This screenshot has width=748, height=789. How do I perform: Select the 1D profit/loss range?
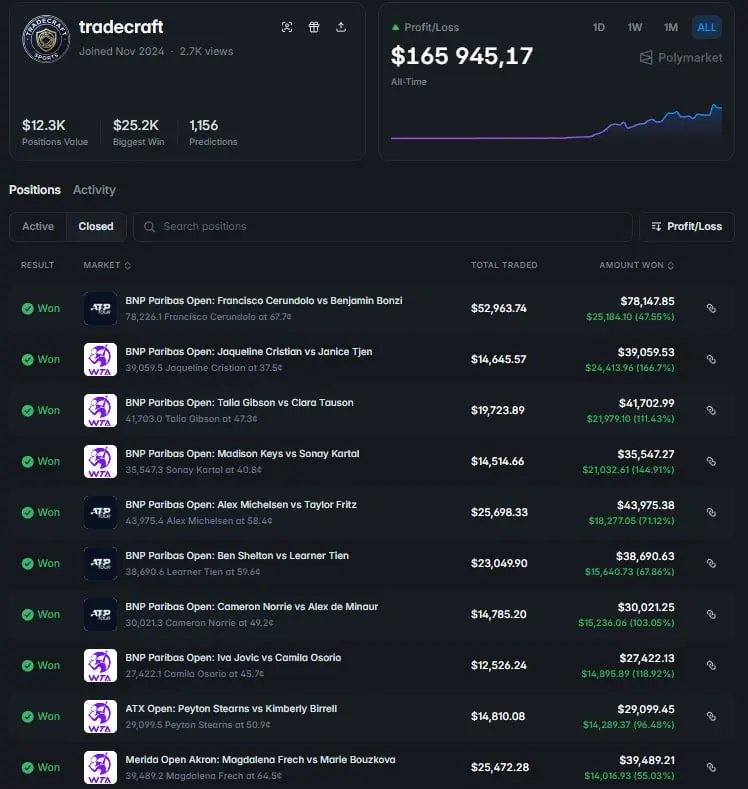[x=599, y=27]
